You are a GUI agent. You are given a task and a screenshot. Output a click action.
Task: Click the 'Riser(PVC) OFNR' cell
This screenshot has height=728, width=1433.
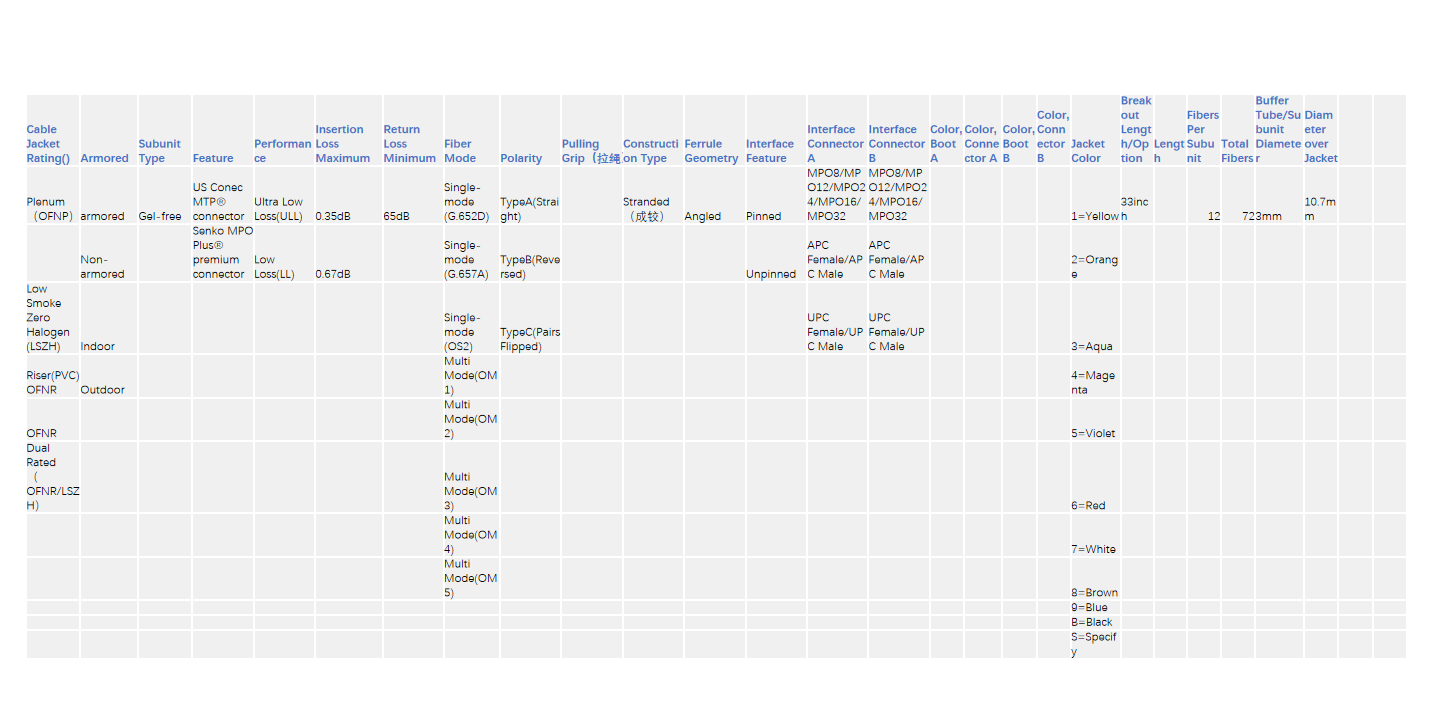(53, 376)
